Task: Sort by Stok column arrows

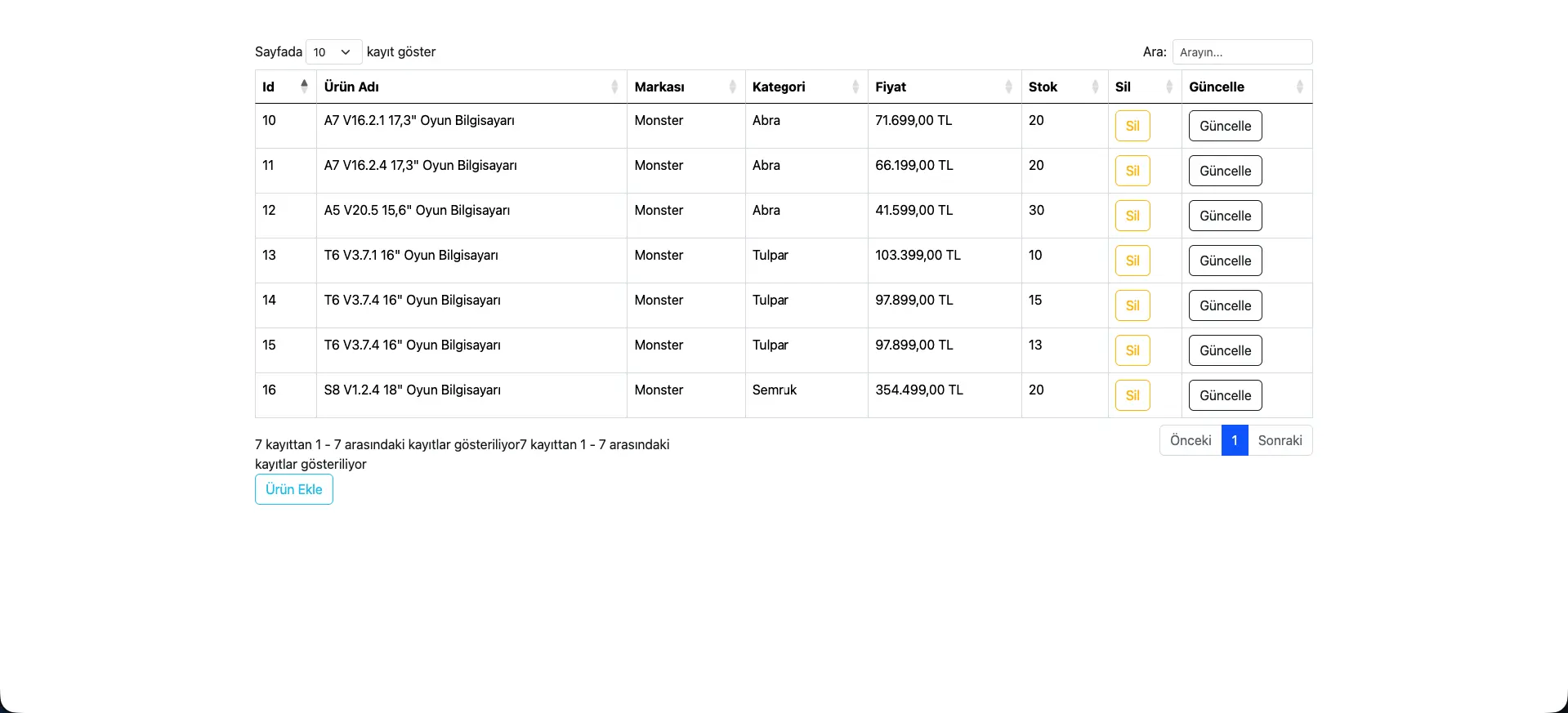Action: pyautogui.click(x=1095, y=87)
